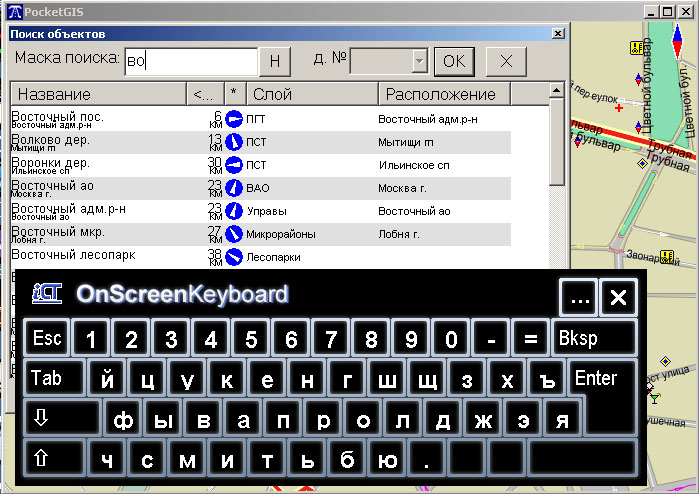Click the compass icon in Восточный мкр. row
The image size is (699, 494).
(234, 234)
